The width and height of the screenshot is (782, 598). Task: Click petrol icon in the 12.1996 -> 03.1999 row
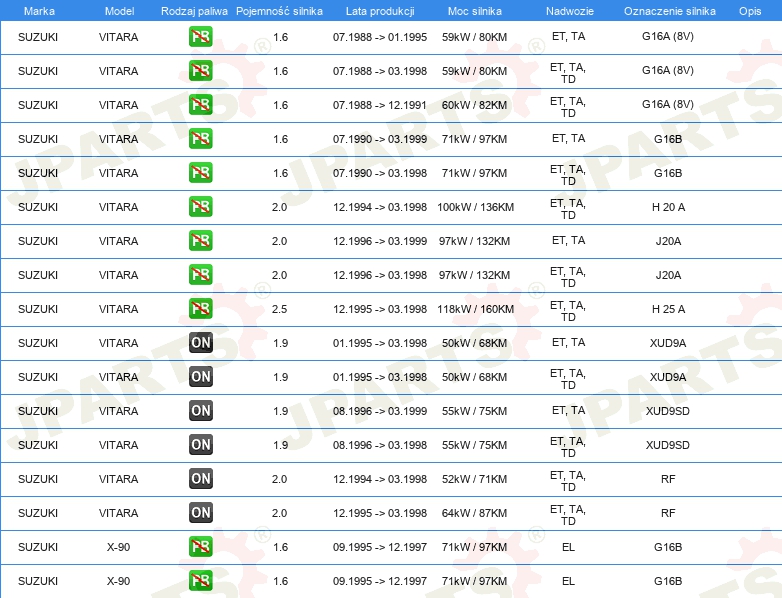pos(200,241)
